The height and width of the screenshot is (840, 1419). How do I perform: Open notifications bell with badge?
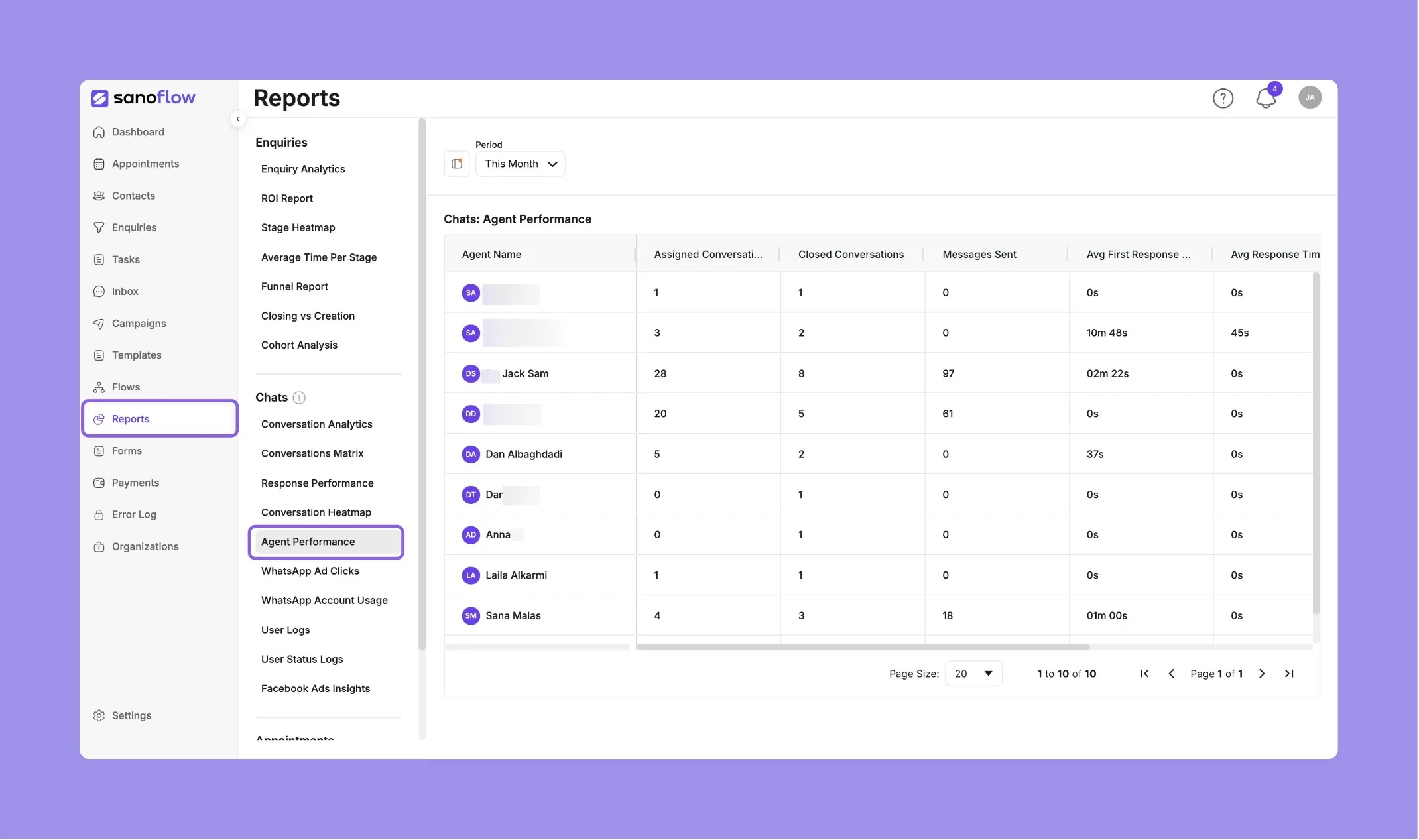(x=1267, y=98)
